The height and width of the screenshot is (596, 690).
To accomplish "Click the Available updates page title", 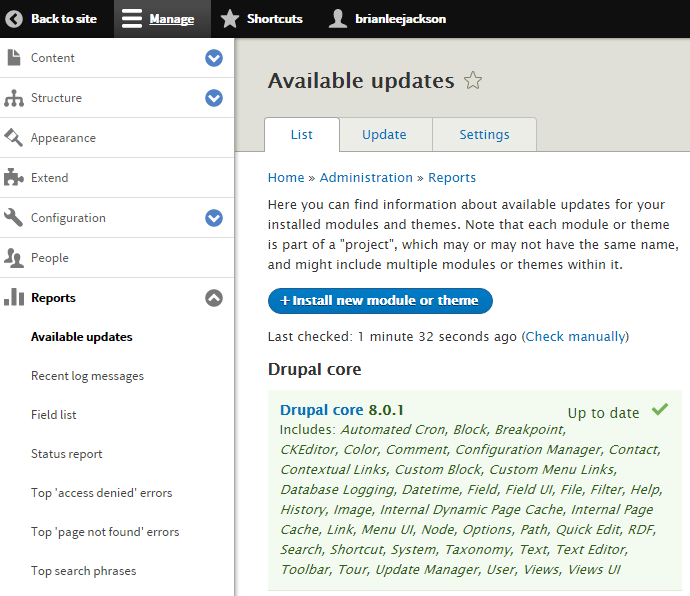I will pos(361,81).
